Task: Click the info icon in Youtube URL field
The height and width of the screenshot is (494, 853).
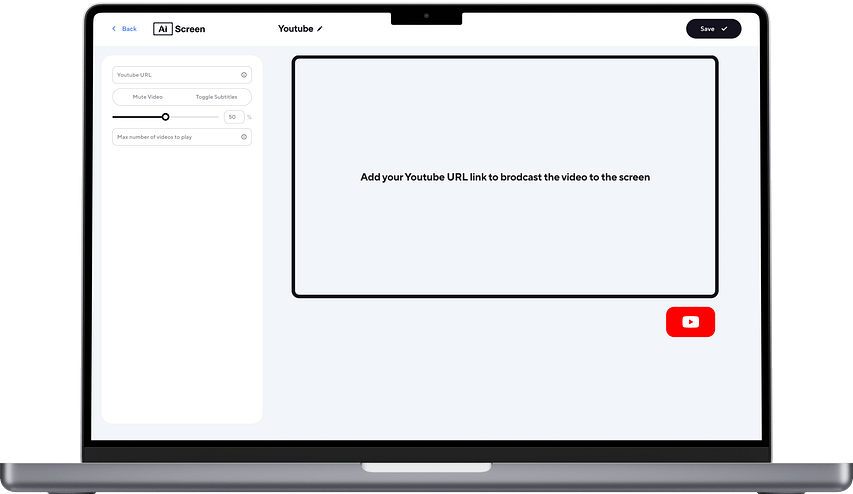Action: (244, 75)
